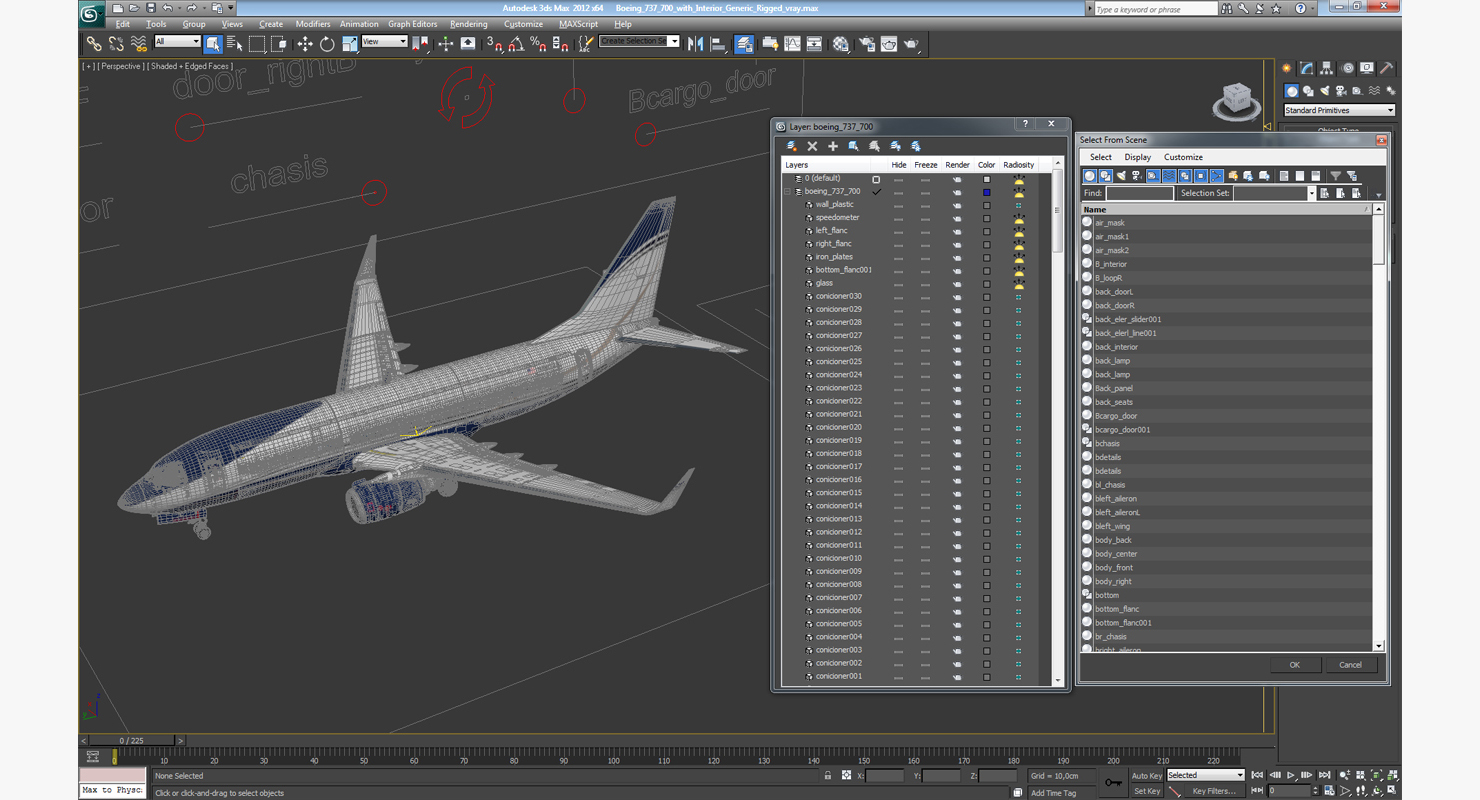Click the Mirror tool icon

coord(696,43)
